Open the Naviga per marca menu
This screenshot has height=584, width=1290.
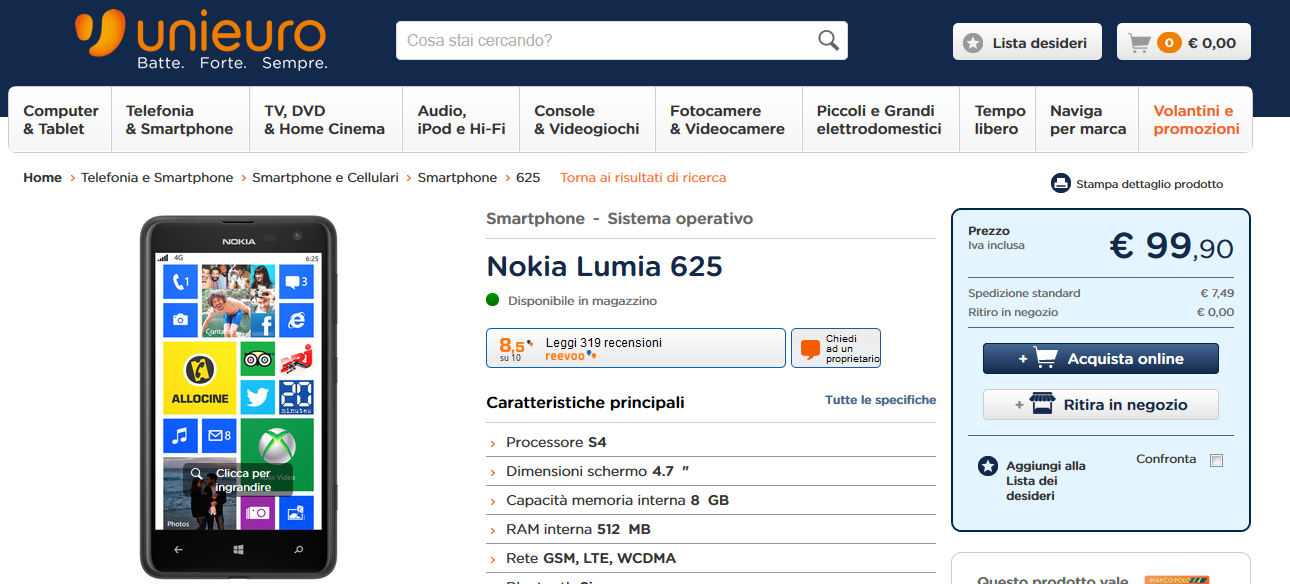[1088, 120]
